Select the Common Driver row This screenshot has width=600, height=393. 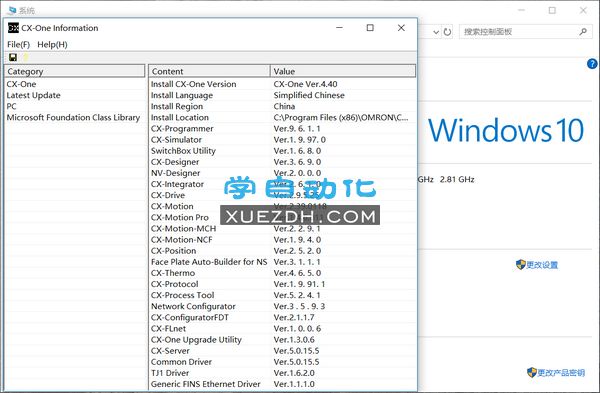pos(282,362)
